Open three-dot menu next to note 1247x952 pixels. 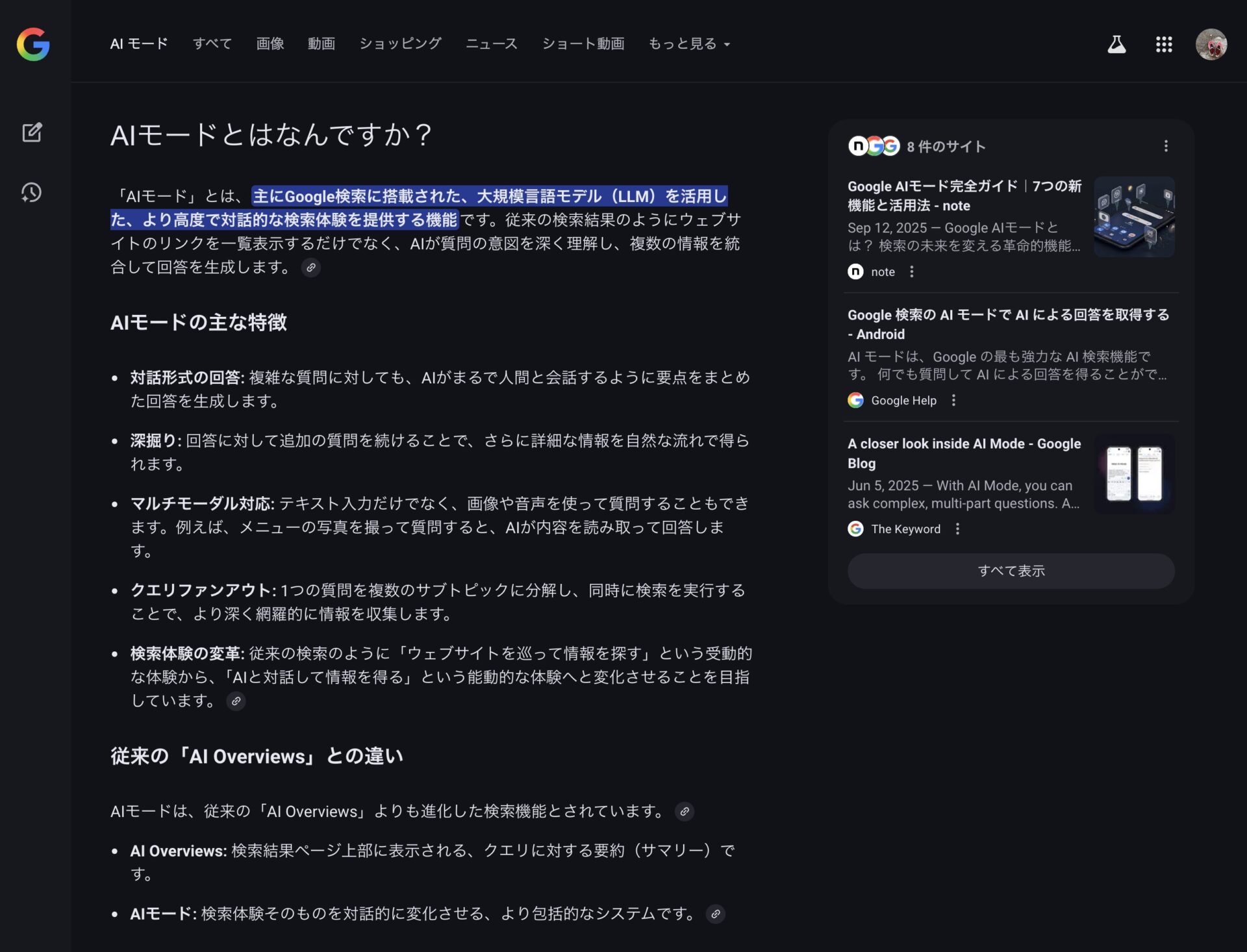pyautogui.click(x=912, y=271)
